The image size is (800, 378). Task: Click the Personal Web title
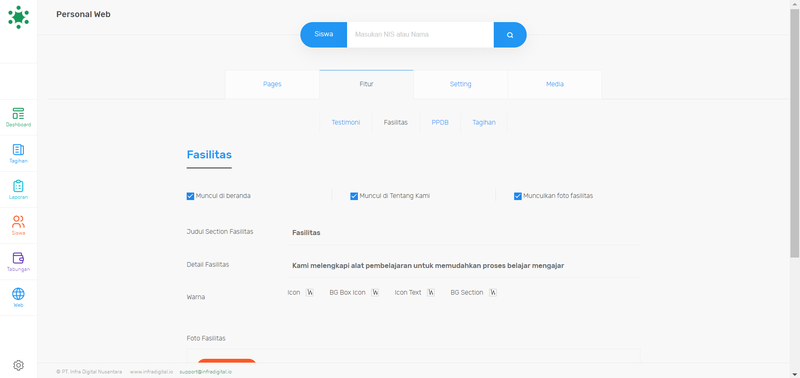coord(83,14)
